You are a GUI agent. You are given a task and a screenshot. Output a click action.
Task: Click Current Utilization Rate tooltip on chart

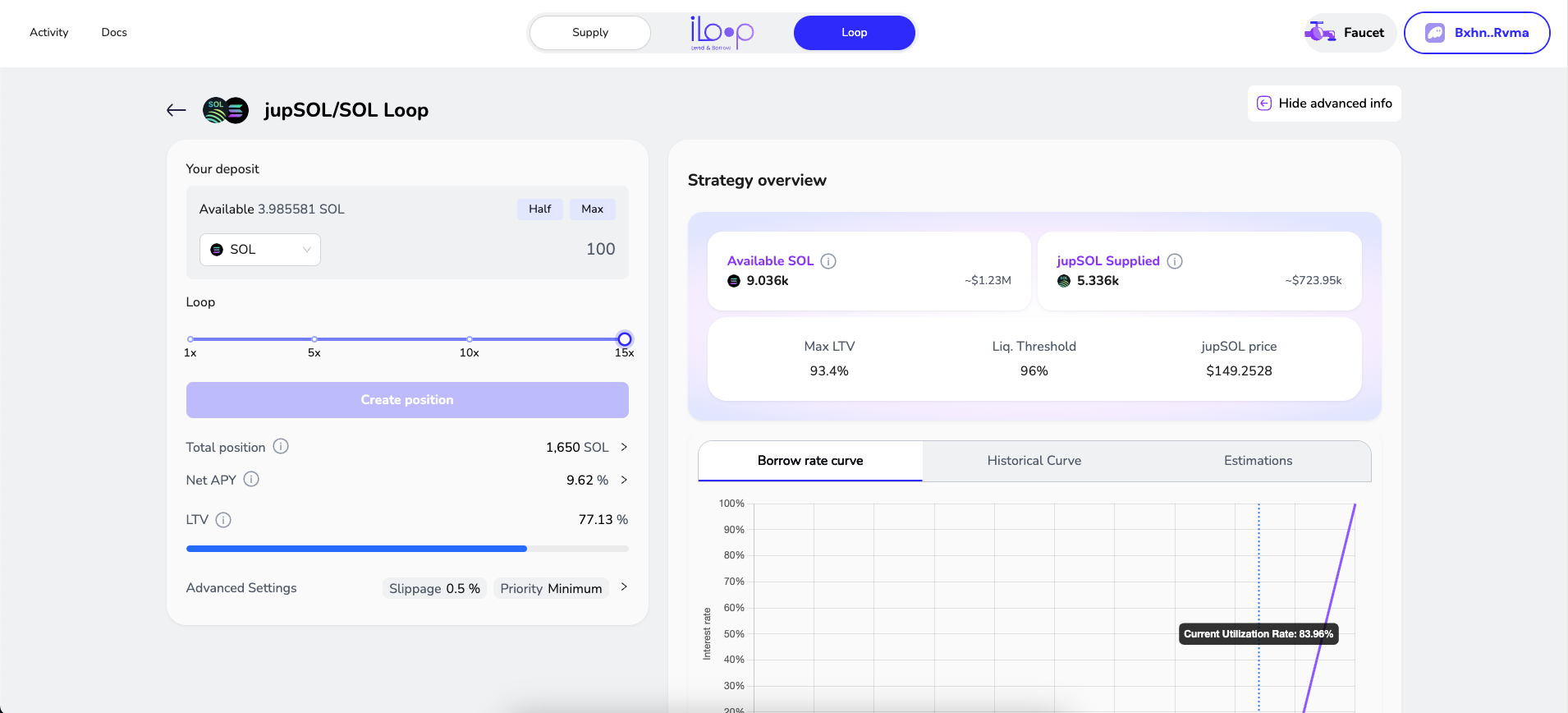tap(1259, 634)
